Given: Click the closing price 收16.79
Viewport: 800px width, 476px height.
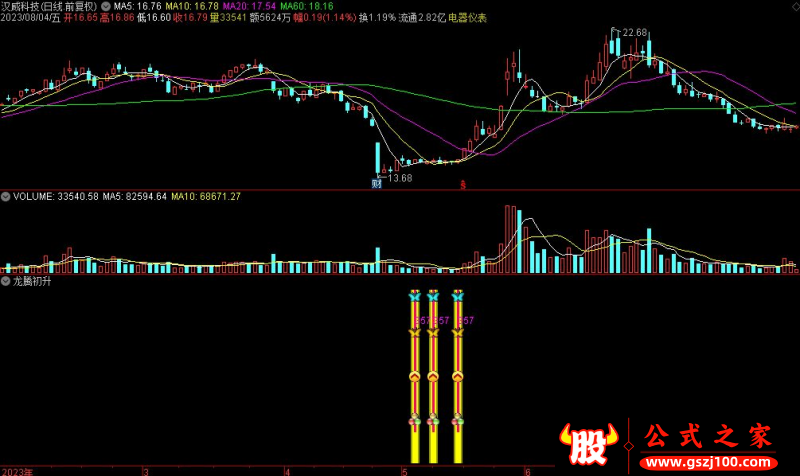Looking at the screenshot, I should (x=190, y=18).
